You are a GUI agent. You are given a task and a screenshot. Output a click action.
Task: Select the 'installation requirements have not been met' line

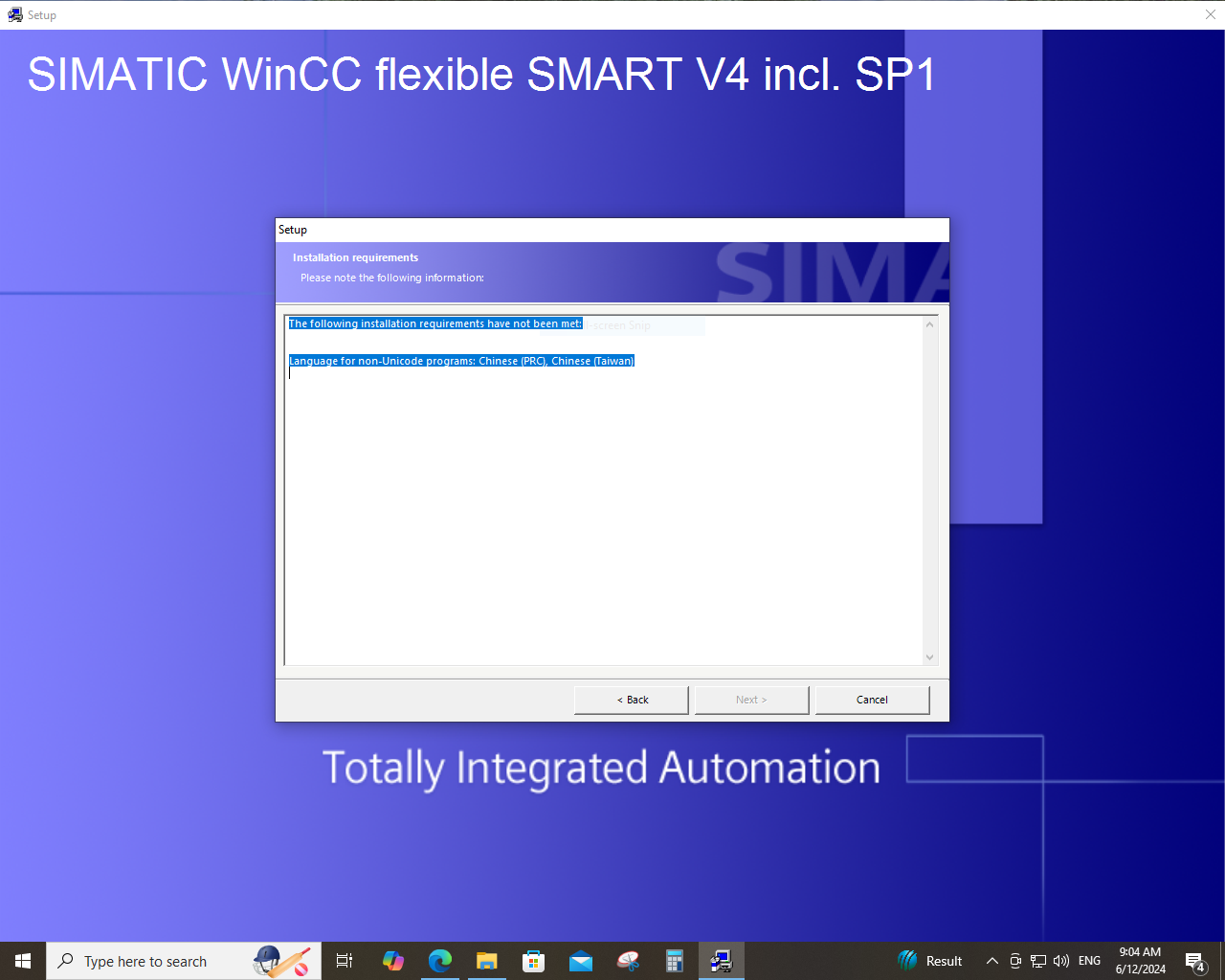(x=435, y=323)
